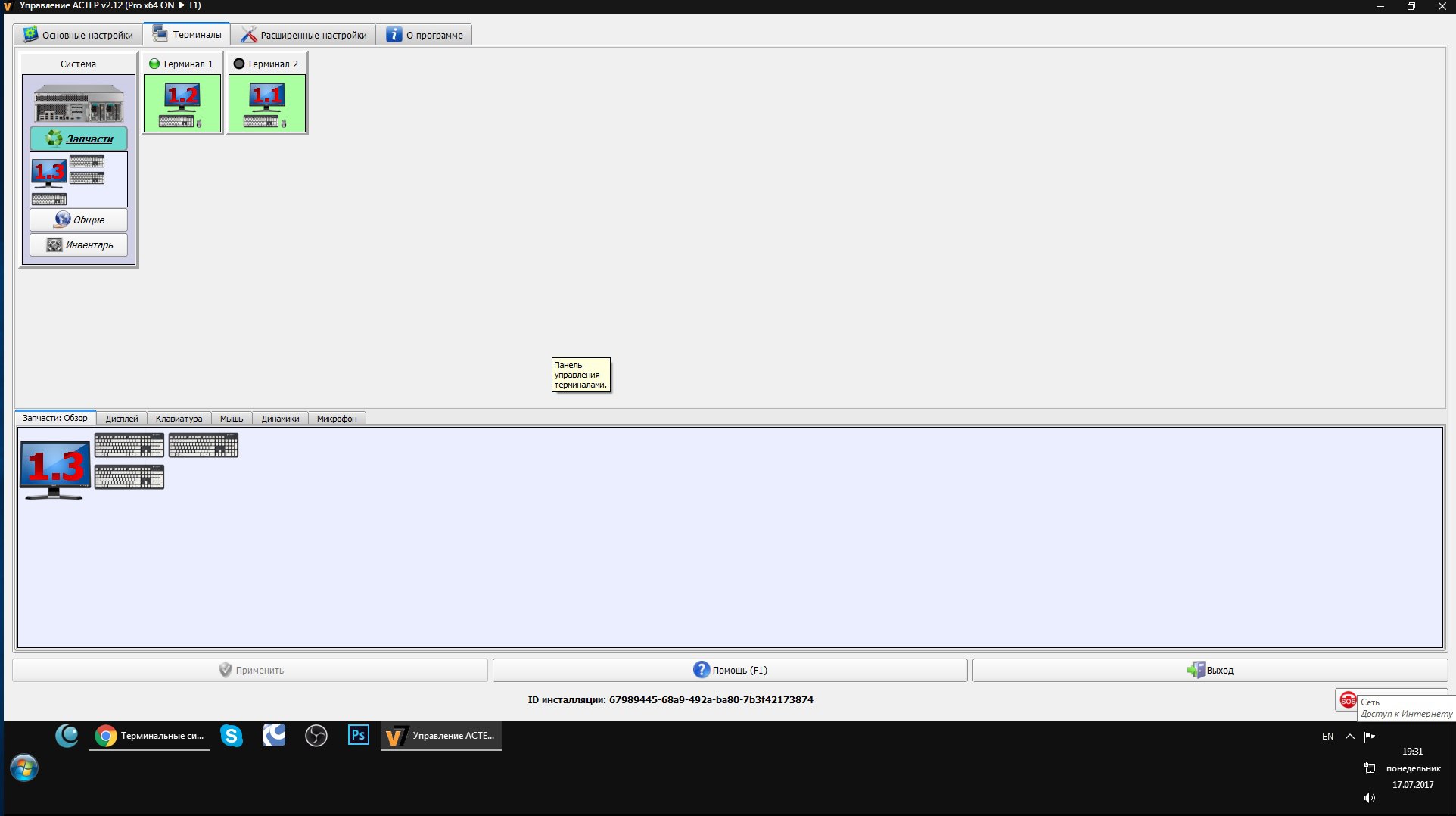This screenshot has width=1456, height=816.
Task: Open Skype from the taskbar
Action: tap(232, 736)
